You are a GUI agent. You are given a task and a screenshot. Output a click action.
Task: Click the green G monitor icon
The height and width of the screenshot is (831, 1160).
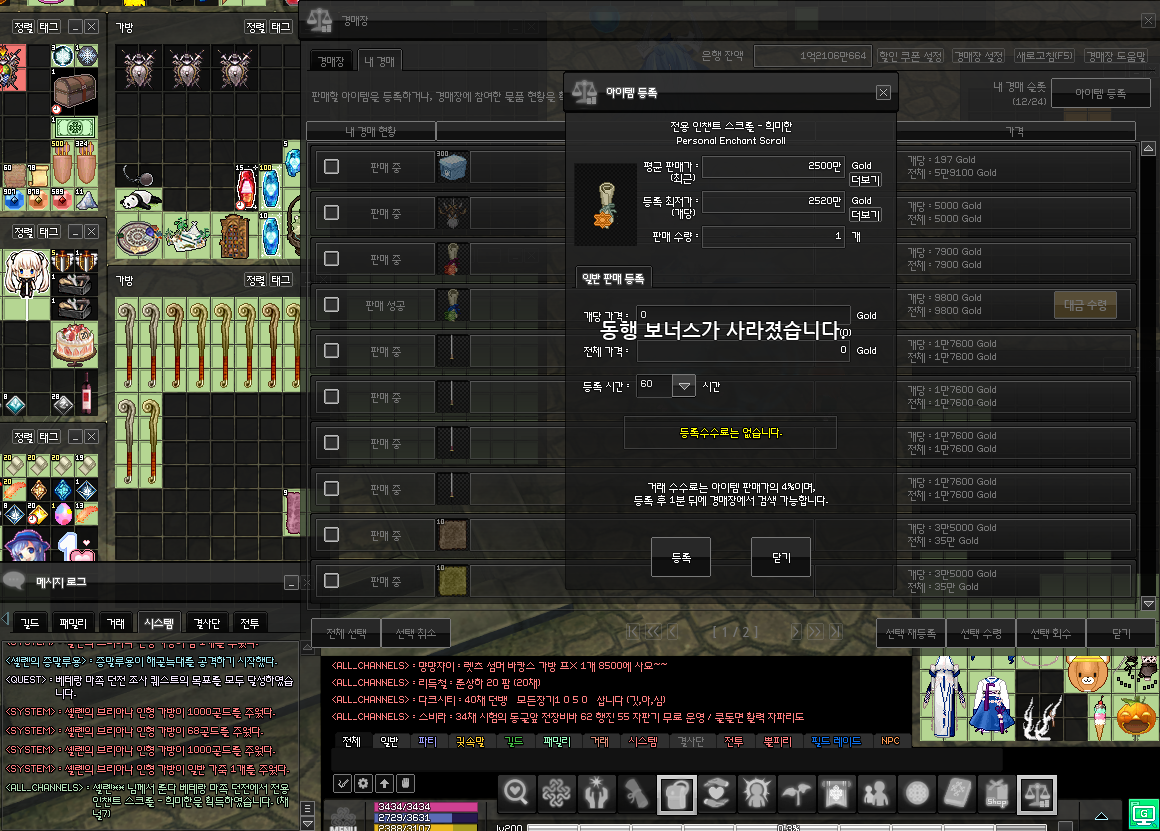[1144, 814]
